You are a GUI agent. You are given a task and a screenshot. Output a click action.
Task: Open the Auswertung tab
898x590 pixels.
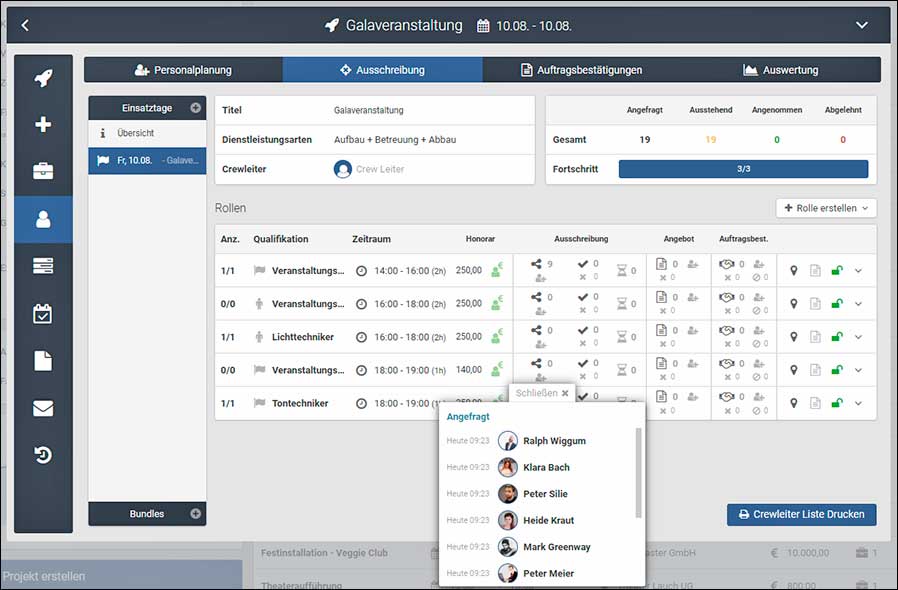point(780,70)
